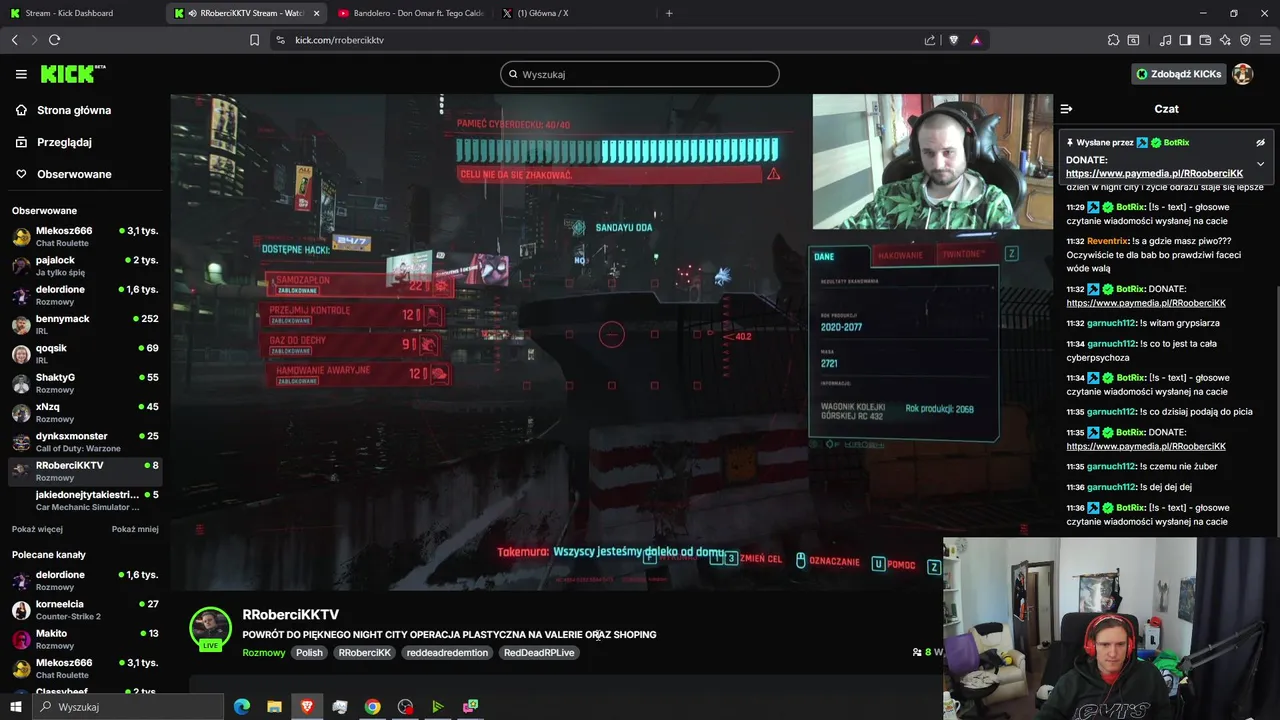Click the Wyszukaj search field on Kick
1280x720 pixels.
[640, 74]
